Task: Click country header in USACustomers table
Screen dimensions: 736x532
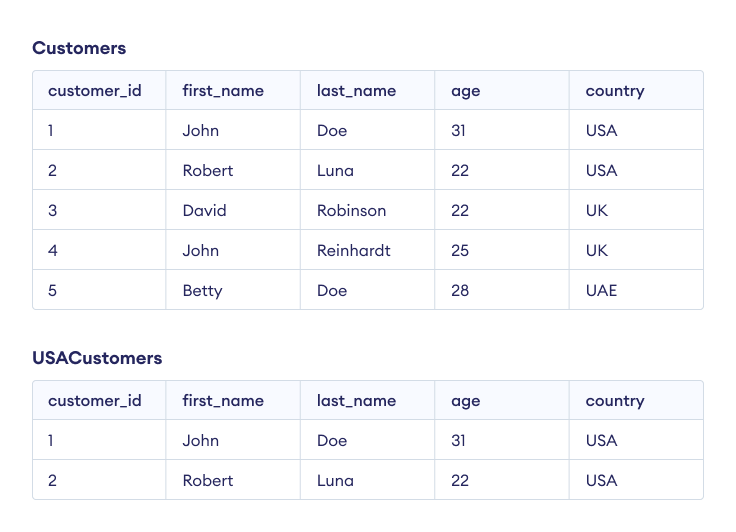Action: pyautogui.click(x=615, y=401)
